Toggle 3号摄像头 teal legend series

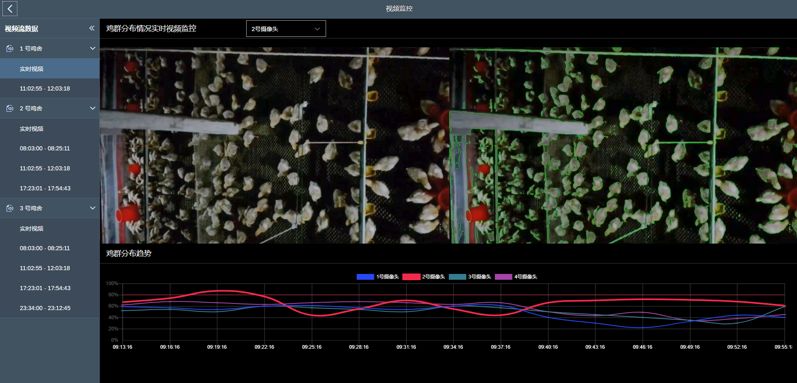(471, 277)
